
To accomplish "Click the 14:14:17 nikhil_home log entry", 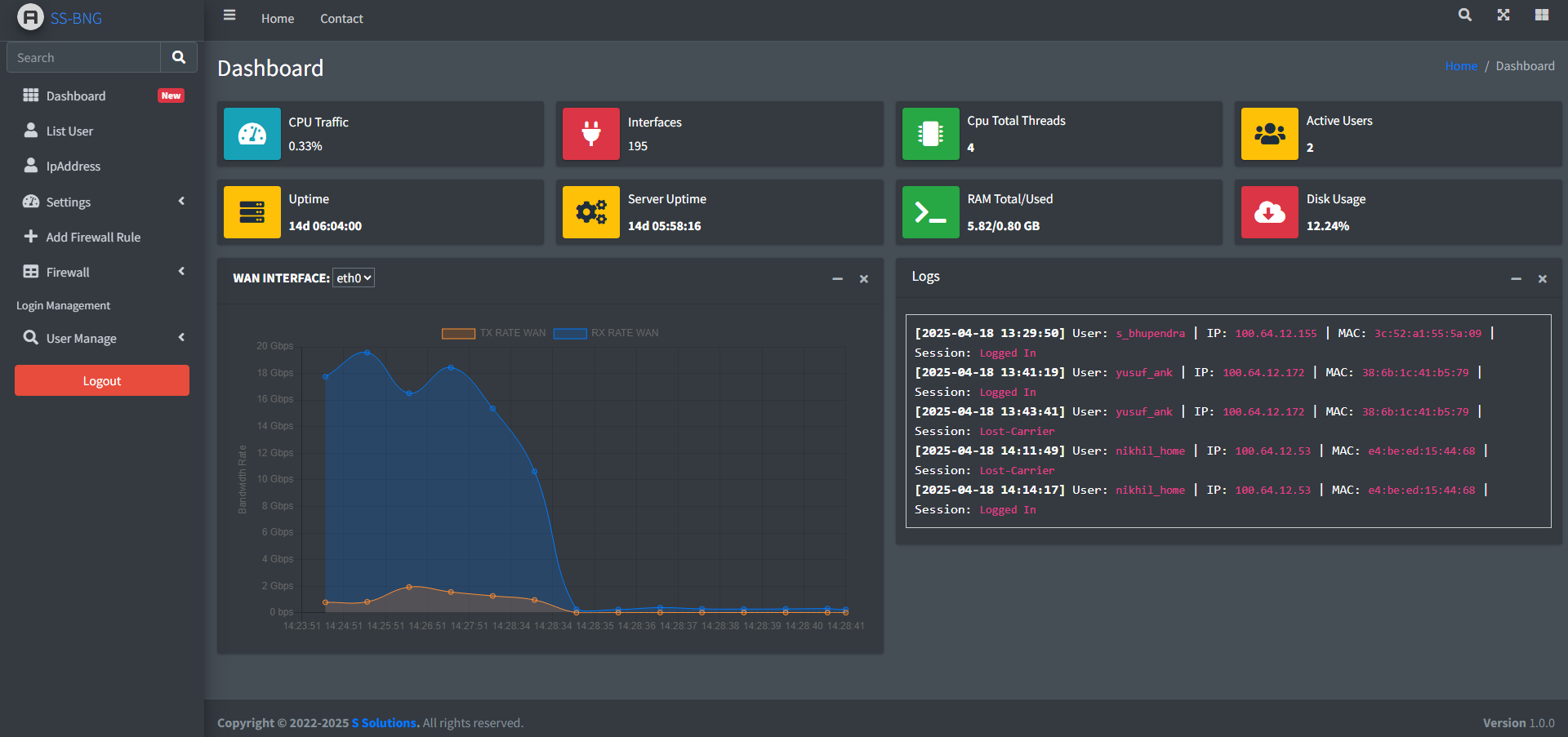I will [x=1200, y=499].
